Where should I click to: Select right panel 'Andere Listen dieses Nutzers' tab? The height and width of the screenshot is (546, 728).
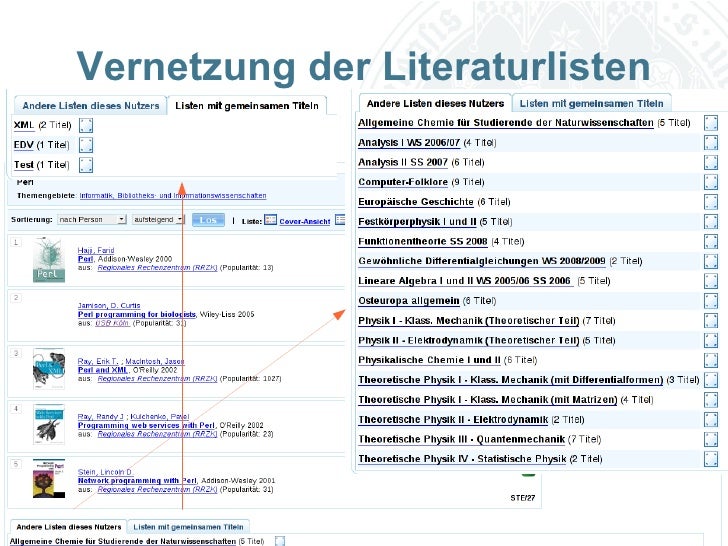(x=435, y=104)
